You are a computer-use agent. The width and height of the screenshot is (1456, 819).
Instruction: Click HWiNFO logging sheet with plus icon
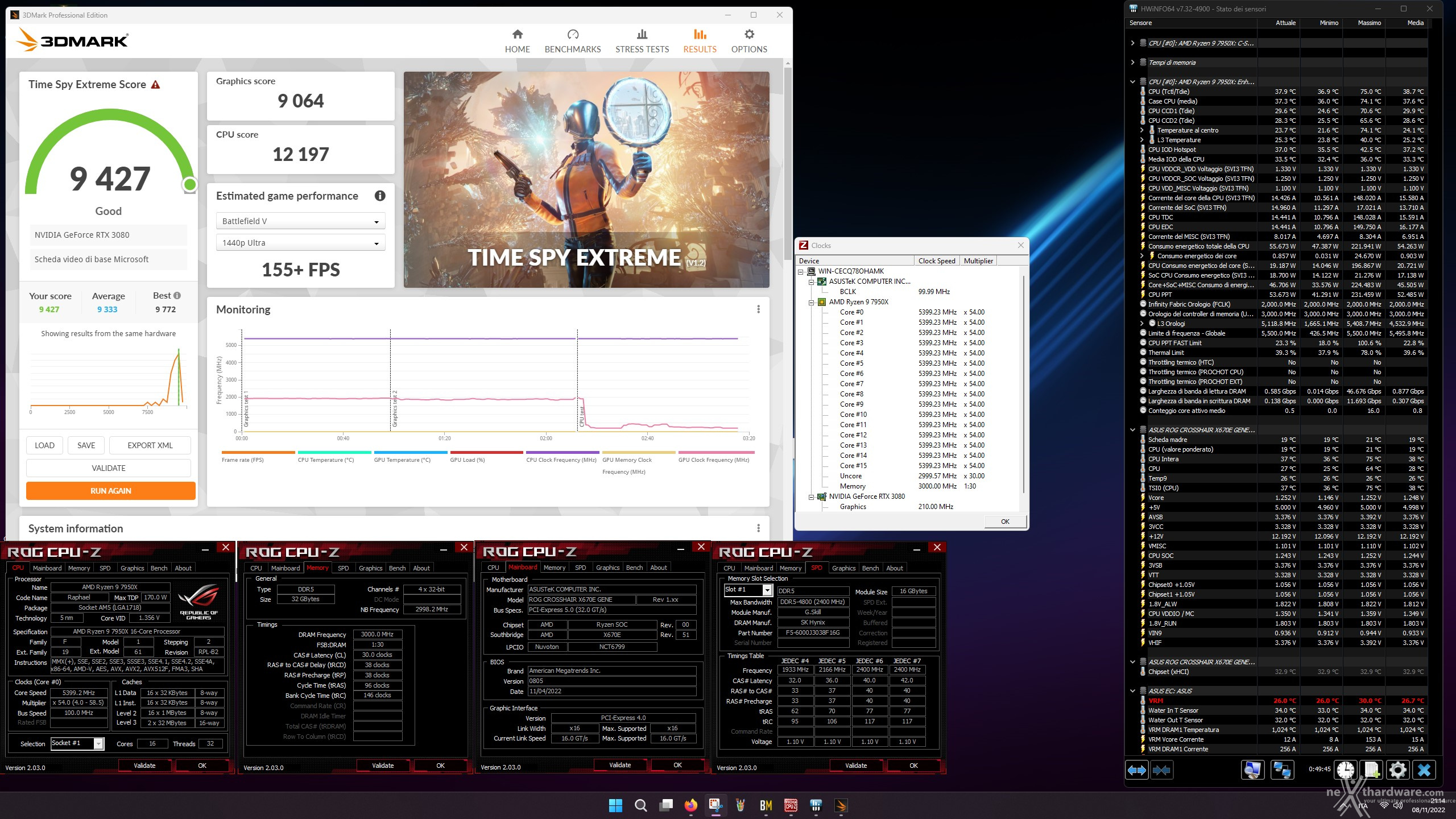[1371, 770]
